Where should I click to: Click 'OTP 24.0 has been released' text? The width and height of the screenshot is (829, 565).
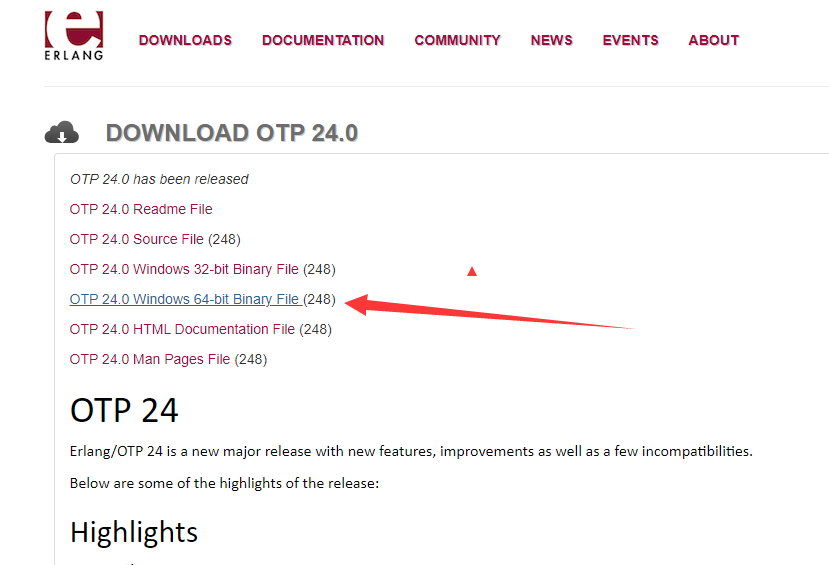click(x=159, y=180)
